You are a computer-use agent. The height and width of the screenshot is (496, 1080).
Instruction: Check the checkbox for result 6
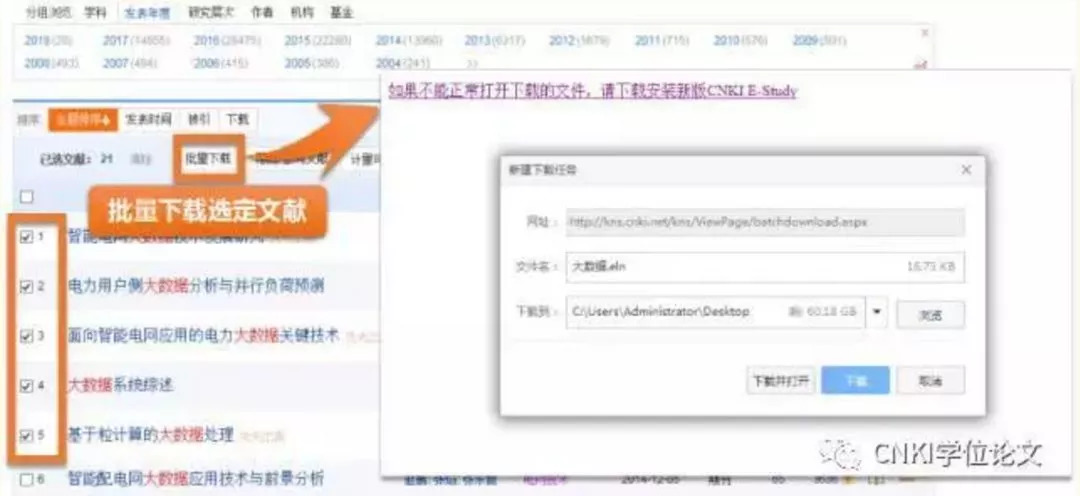[26, 480]
